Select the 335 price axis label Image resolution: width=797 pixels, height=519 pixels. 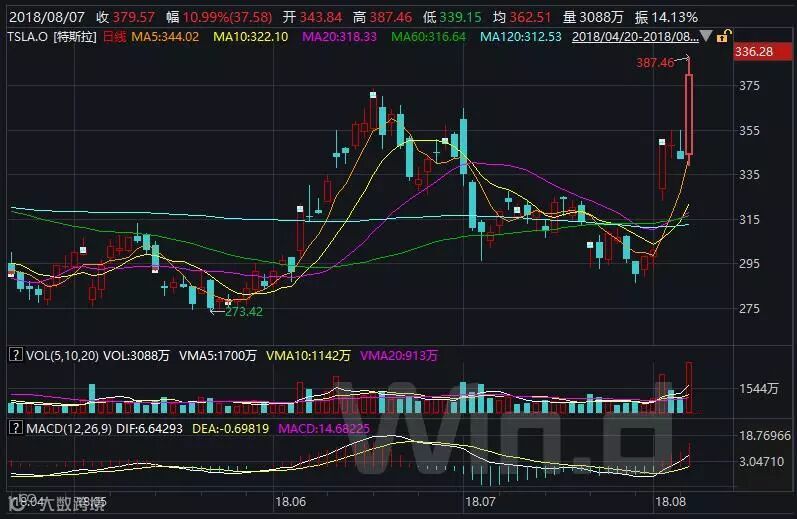pyautogui.click(x=749, y=174)
